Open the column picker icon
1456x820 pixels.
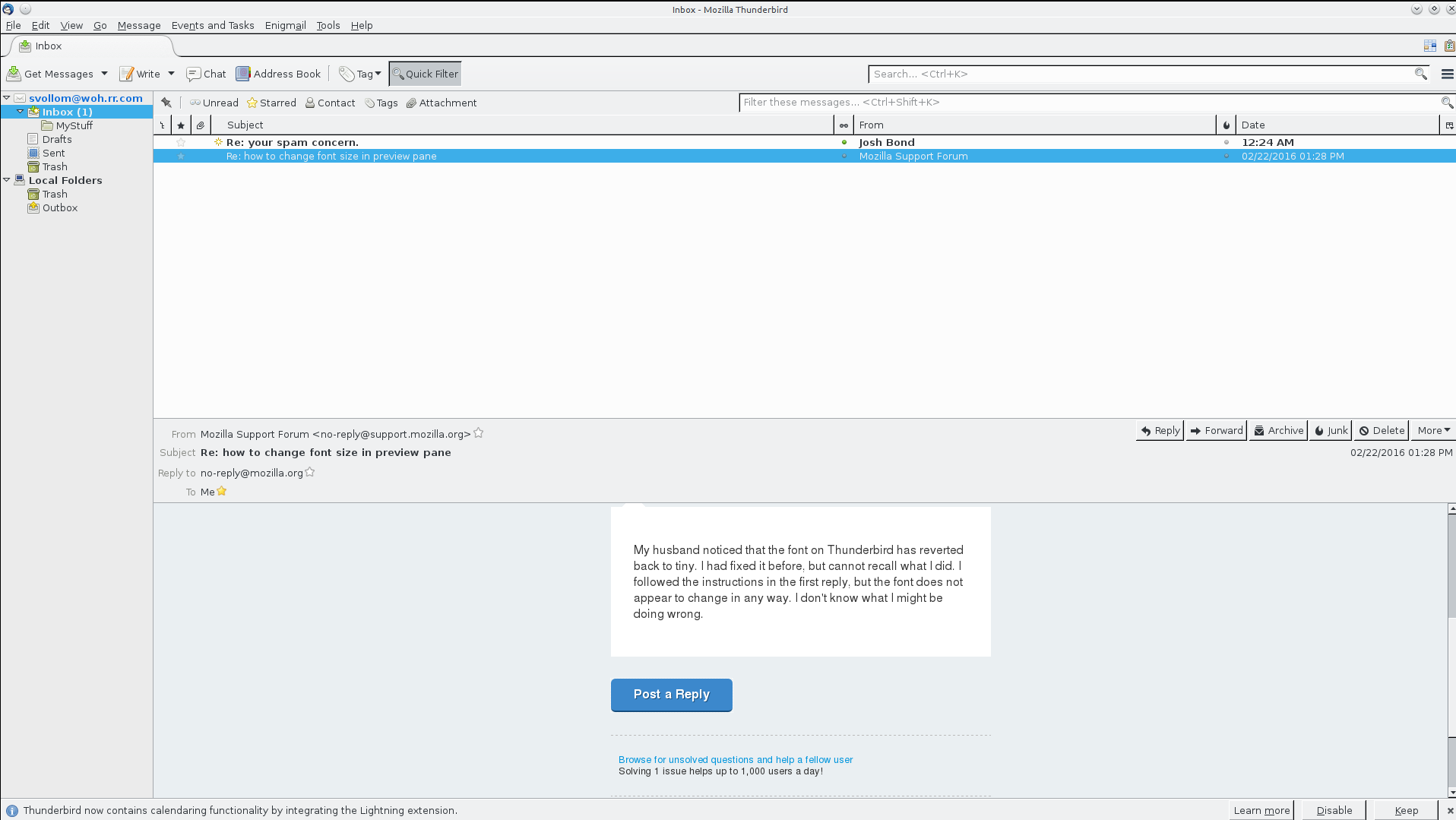1448,125
